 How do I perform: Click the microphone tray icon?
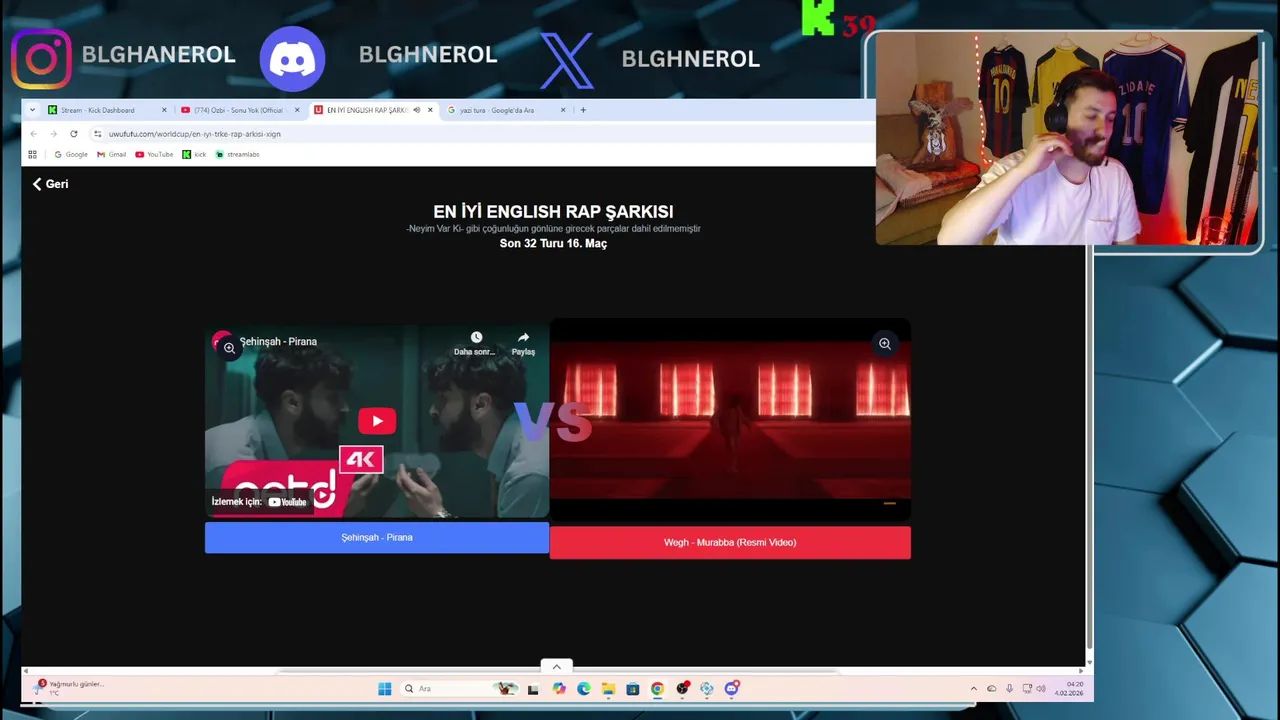pyautogui.click(x=1009, y=689)
